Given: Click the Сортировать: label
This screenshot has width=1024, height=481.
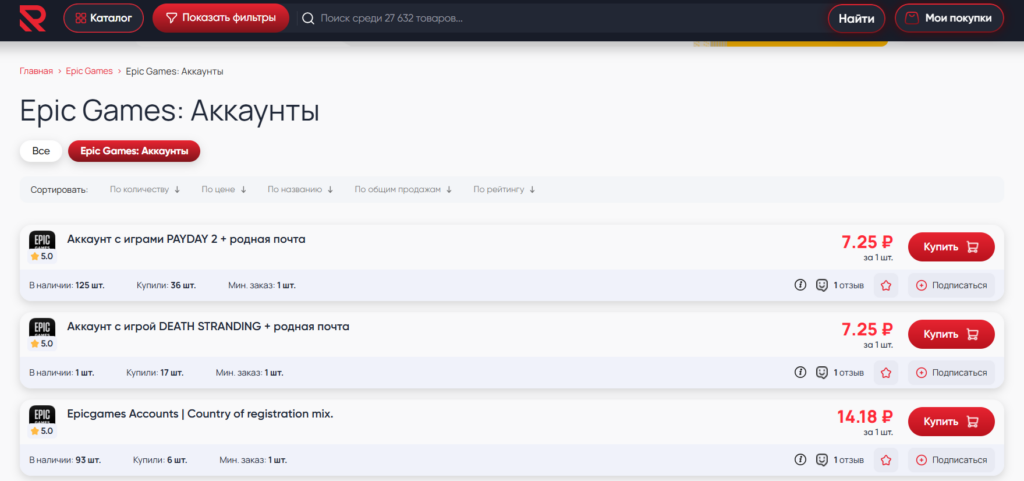Looking at the screenshot, I should (59, 189).
